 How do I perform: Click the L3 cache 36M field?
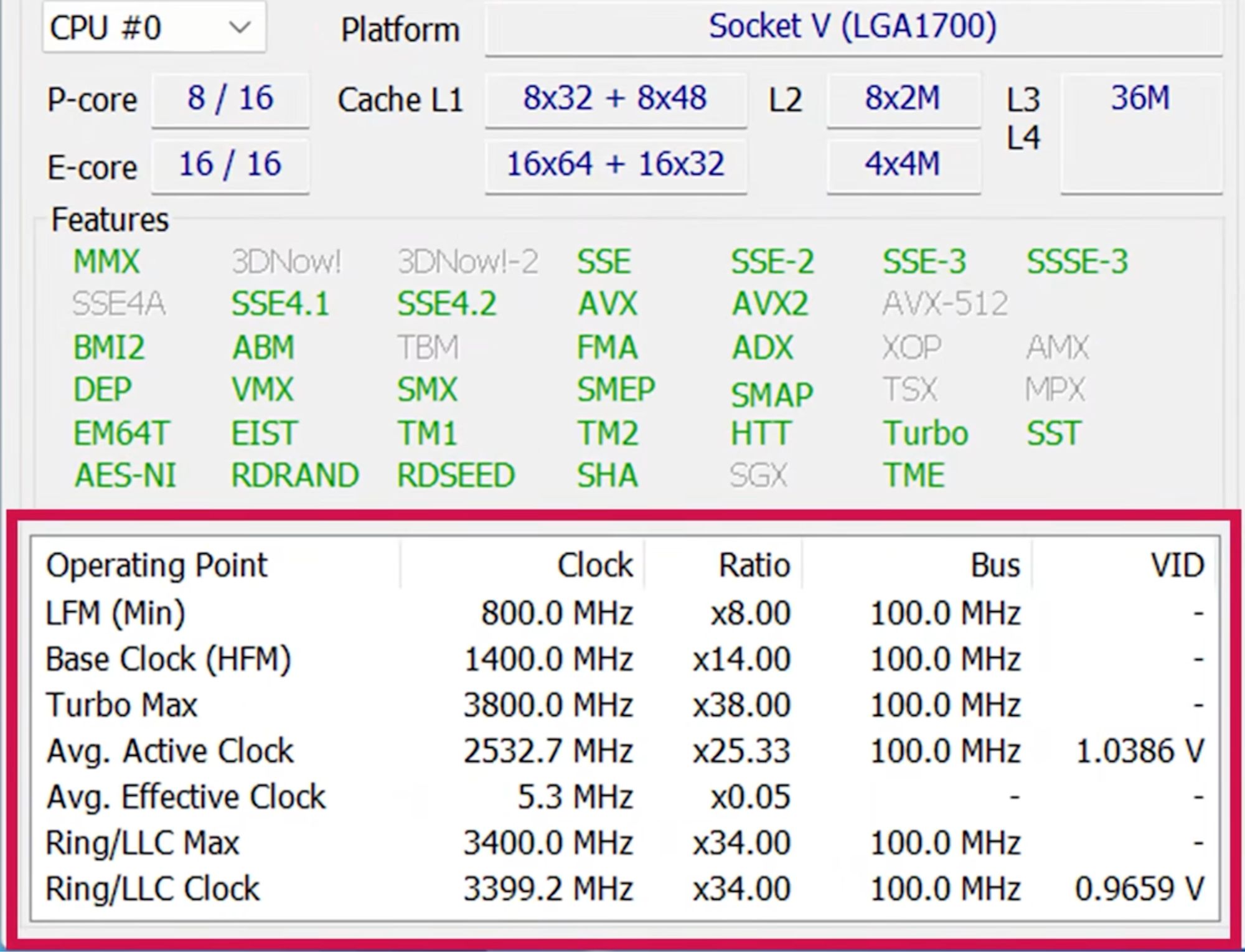(x=1140, y=99)
